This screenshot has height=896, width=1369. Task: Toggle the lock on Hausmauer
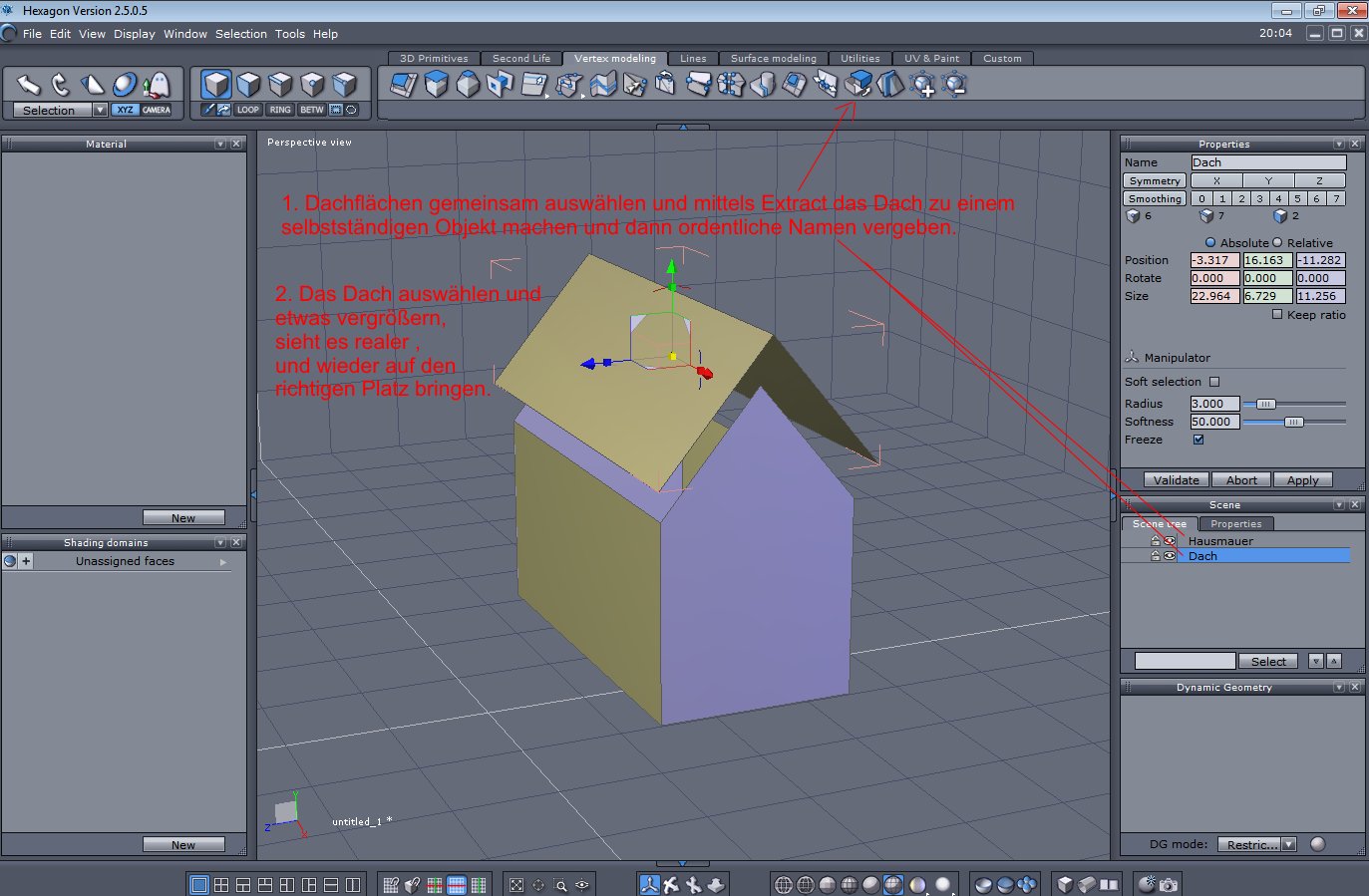[1156, 541]
